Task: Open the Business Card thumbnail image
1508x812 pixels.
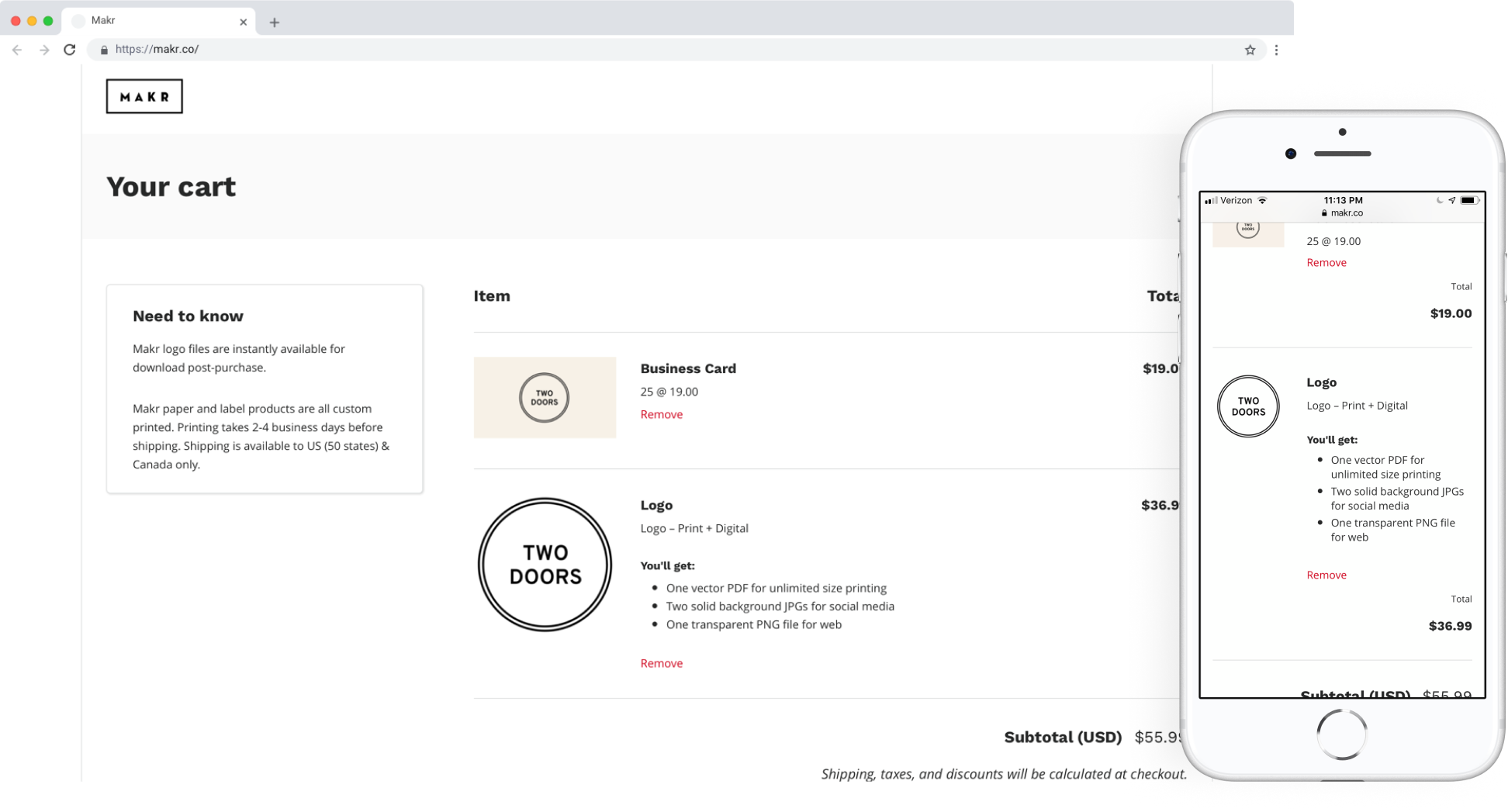Action: click(545, 397)
